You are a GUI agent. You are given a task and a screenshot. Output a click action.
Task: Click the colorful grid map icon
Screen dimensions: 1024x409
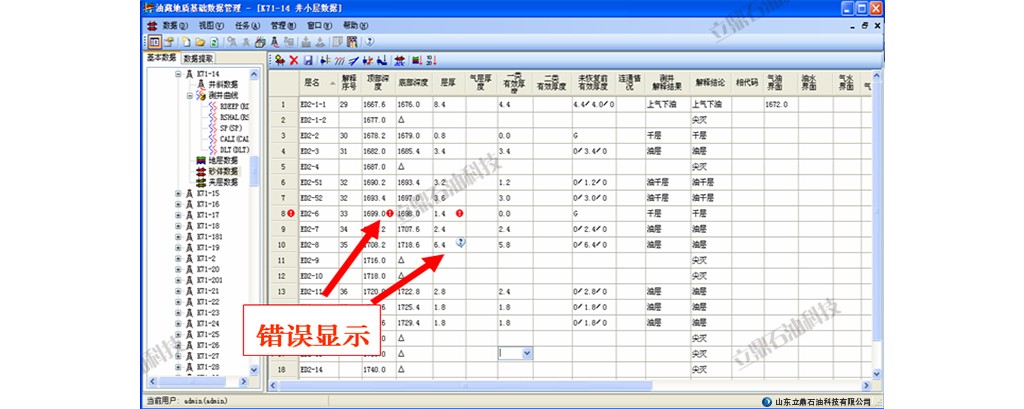pyautogui.click(x=353, y=42)
